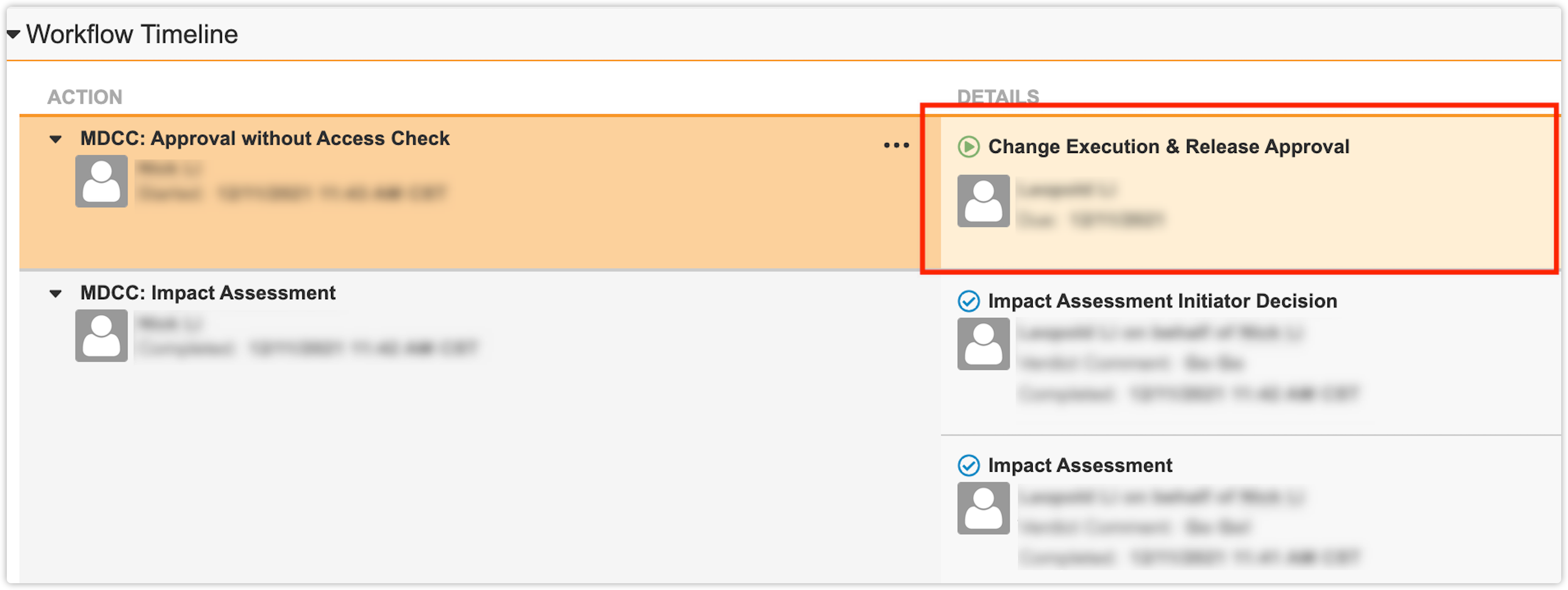Click avatar under Approval without Access Check
The width and height of the screenshot is (1568, 590).
click(x=102, y=181)
